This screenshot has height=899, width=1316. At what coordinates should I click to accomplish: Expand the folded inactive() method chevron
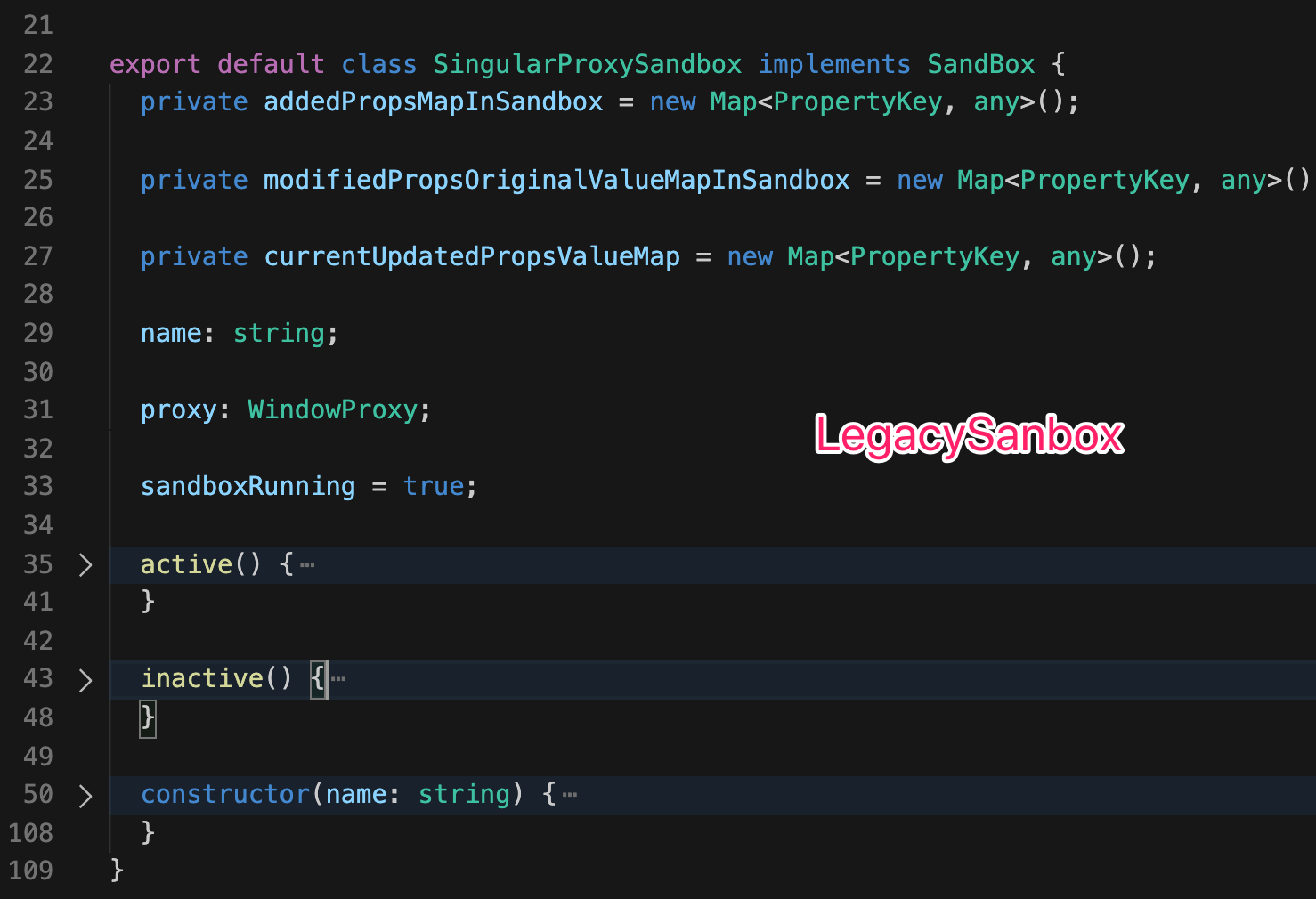coord(85,680)
